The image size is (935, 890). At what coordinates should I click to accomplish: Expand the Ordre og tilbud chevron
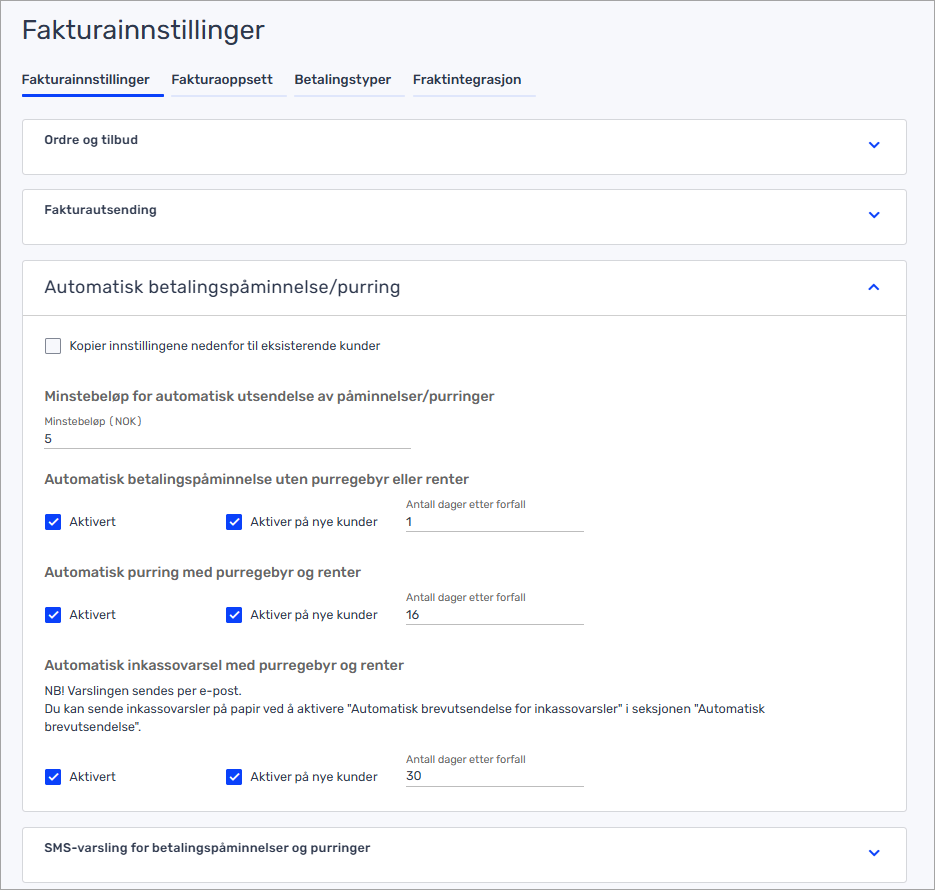[x=873, y=145]
